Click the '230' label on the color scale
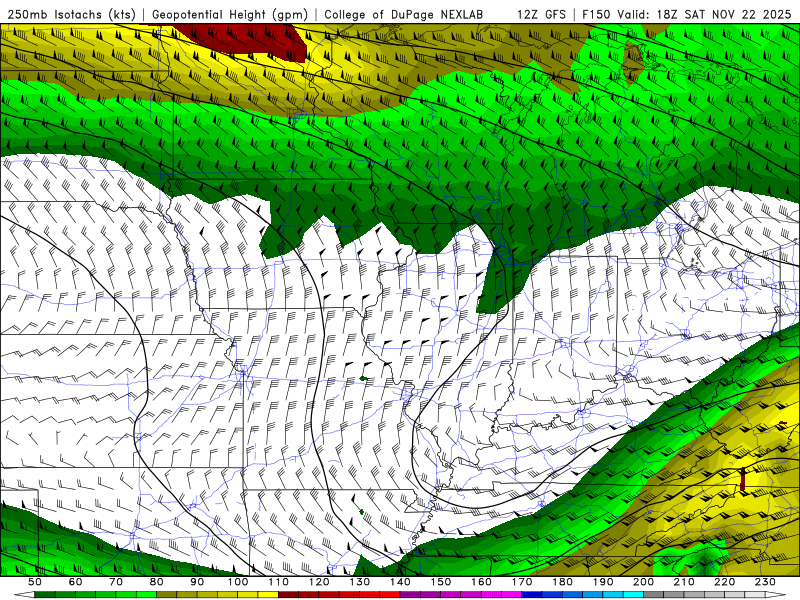 pos(765,582)
